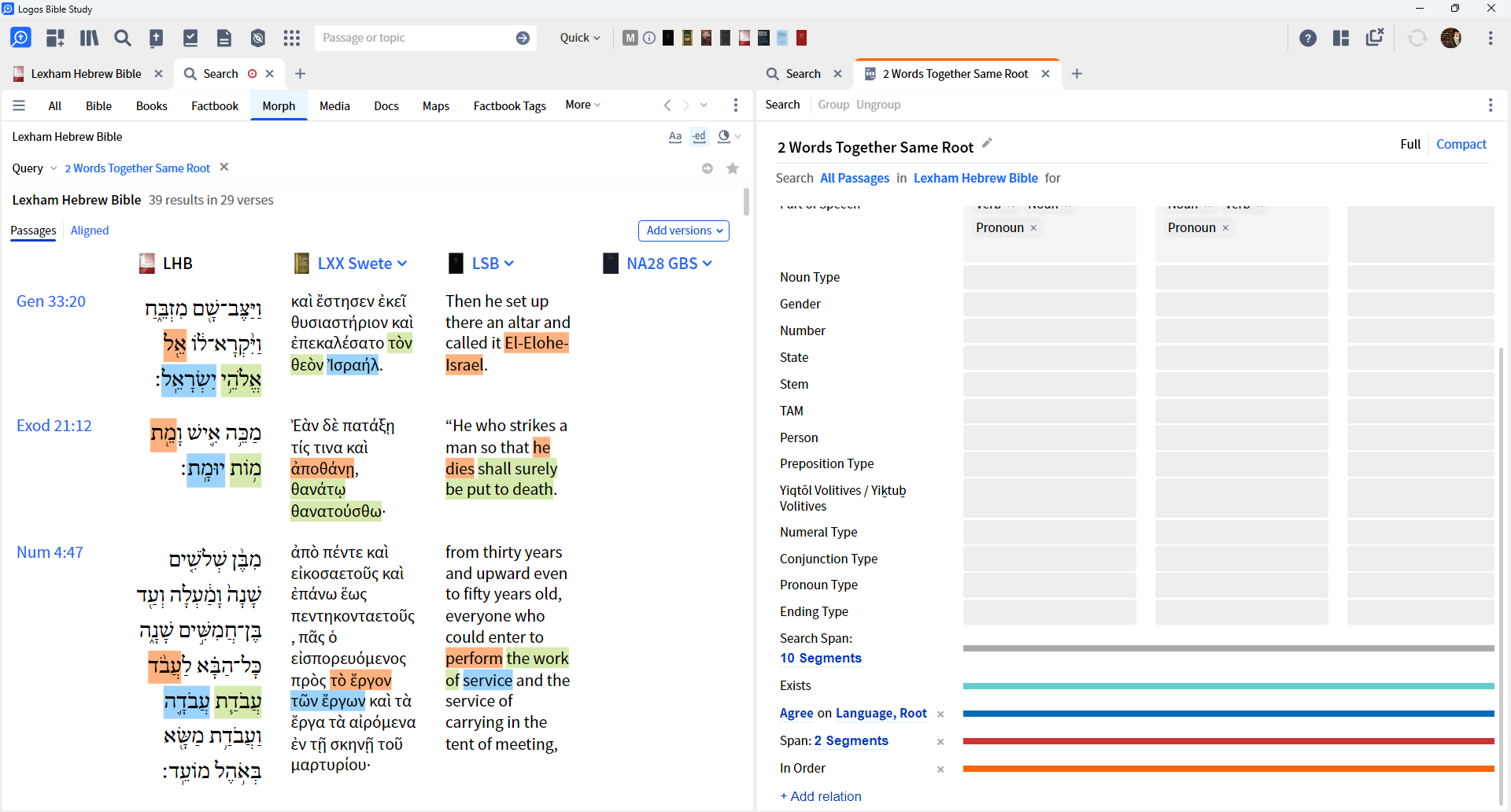Switch to Full view mode
This screenshot has height=812, width=1511.
click(1410, 144)
